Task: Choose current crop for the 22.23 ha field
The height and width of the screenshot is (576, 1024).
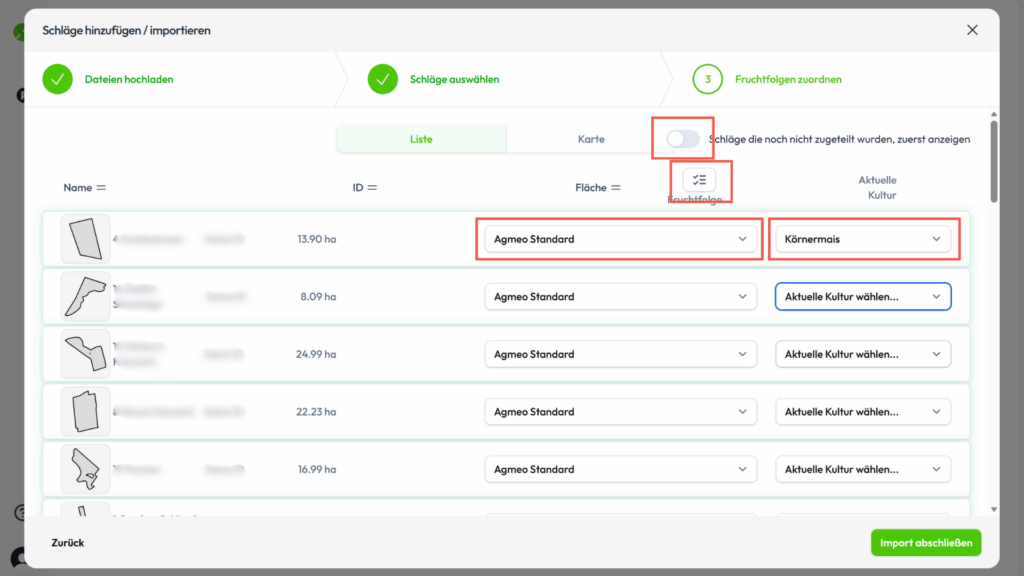Action: click(863, 412)
